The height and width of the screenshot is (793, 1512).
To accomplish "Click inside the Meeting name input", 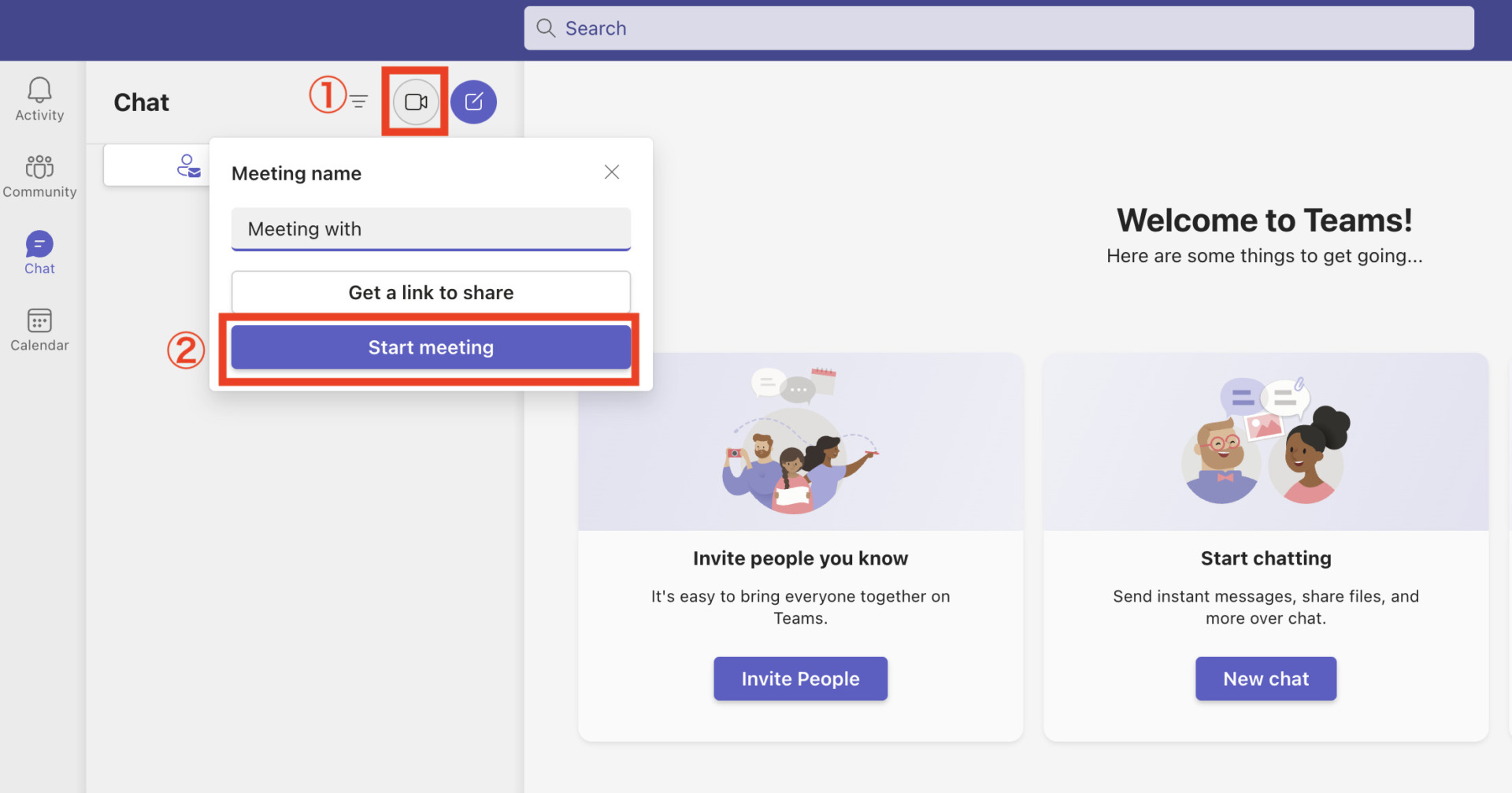I will (431, 229).
